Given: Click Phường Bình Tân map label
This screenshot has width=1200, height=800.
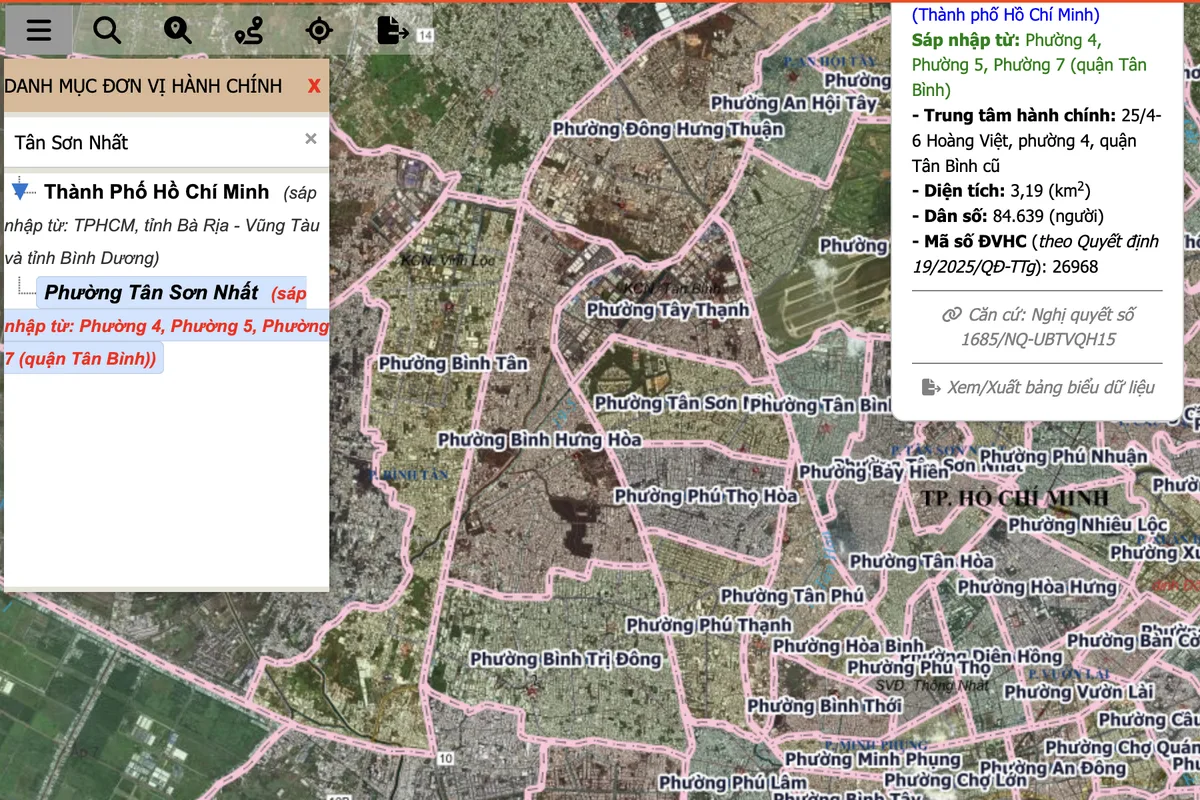Looking at the screenshot, I should [x=453, y=363].
